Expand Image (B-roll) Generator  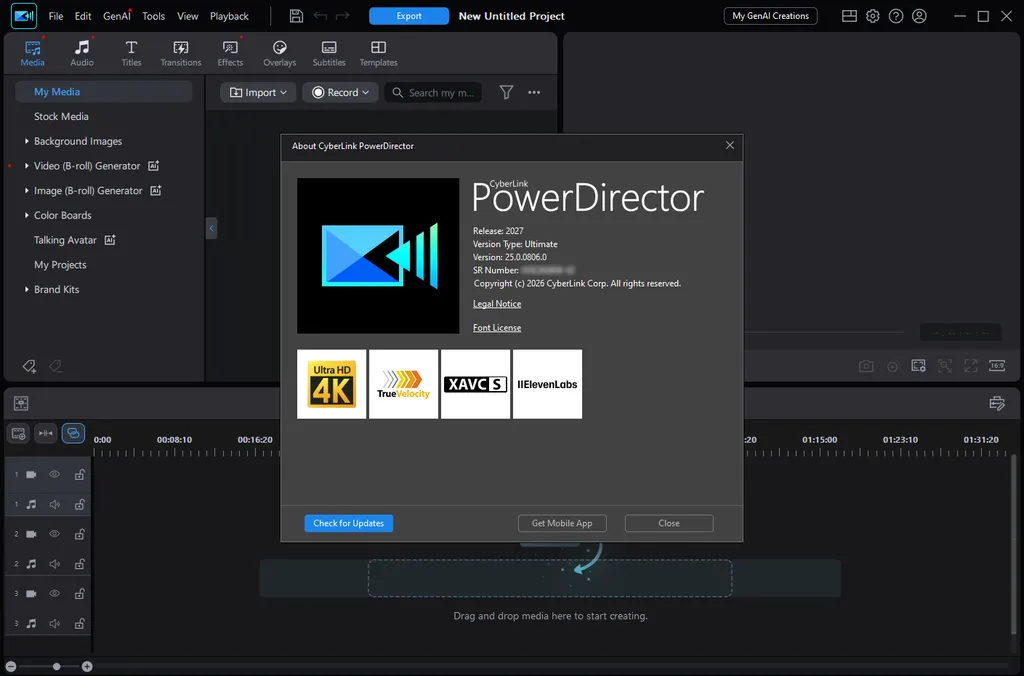click(x=26, y=191)
